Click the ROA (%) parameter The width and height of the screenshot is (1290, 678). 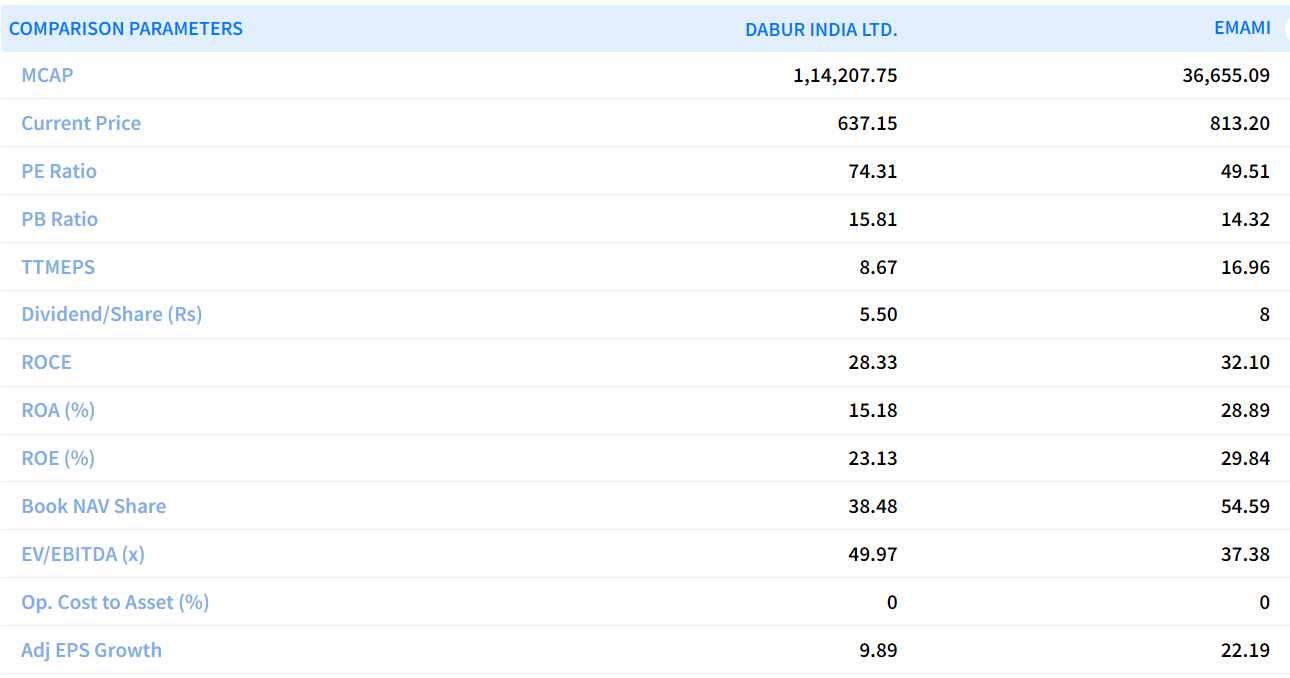[x=58, y=410]
